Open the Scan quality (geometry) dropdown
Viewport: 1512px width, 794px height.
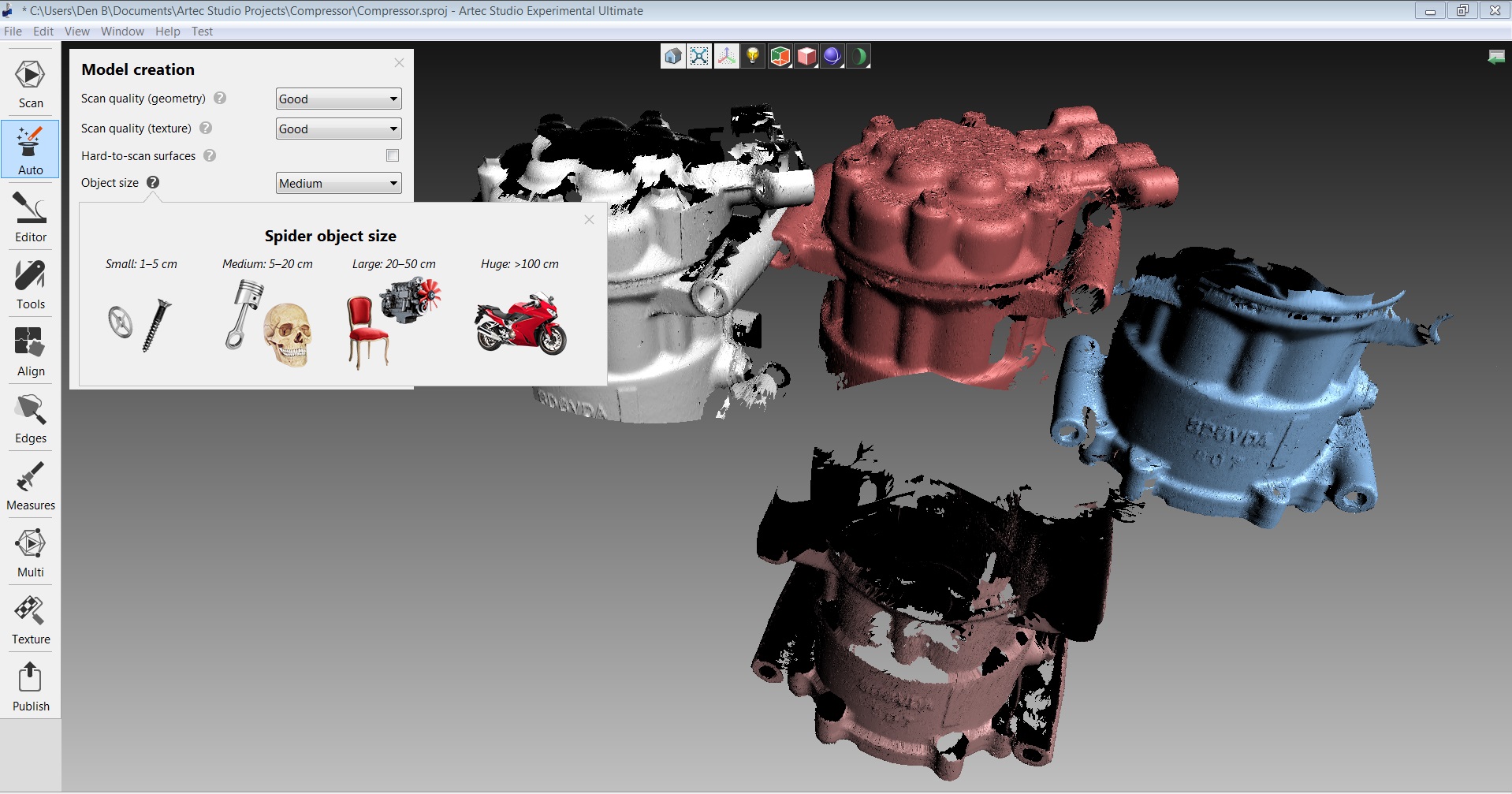coord(338,99)
